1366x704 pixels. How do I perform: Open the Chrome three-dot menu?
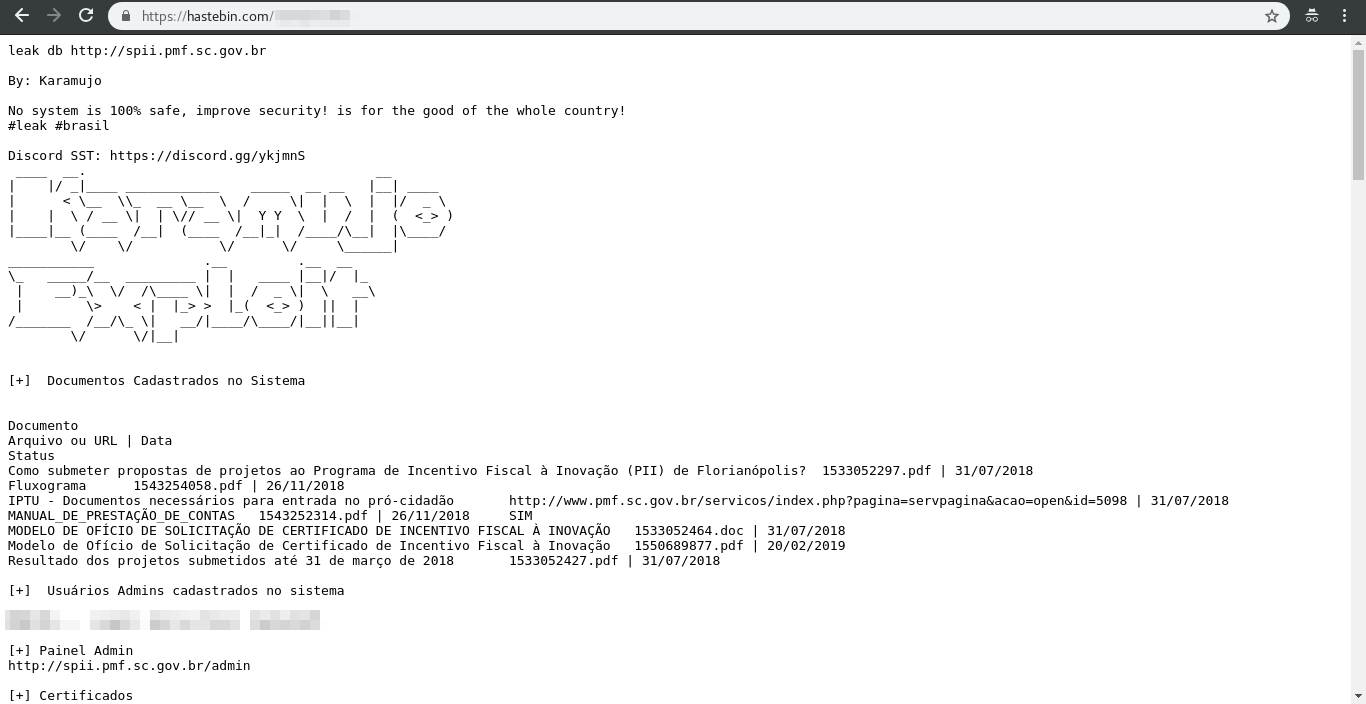pos(1345,16)
